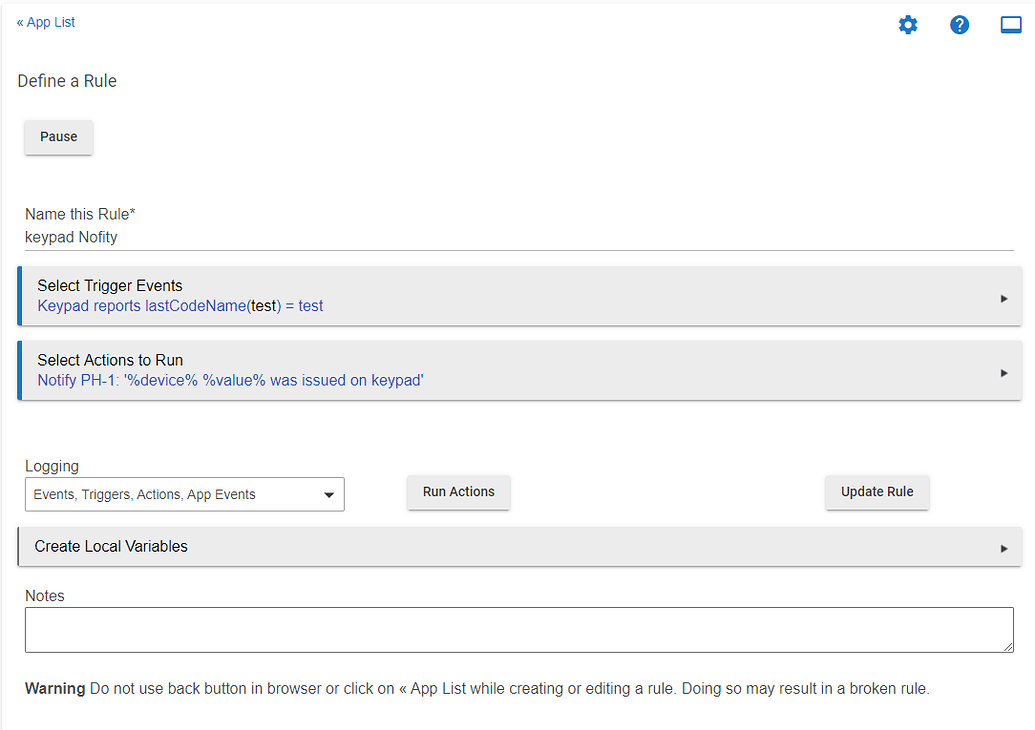Expand arrow on Select Actions to Run row
Screen dimensions: 1035x730
(x=1004, y=373)
